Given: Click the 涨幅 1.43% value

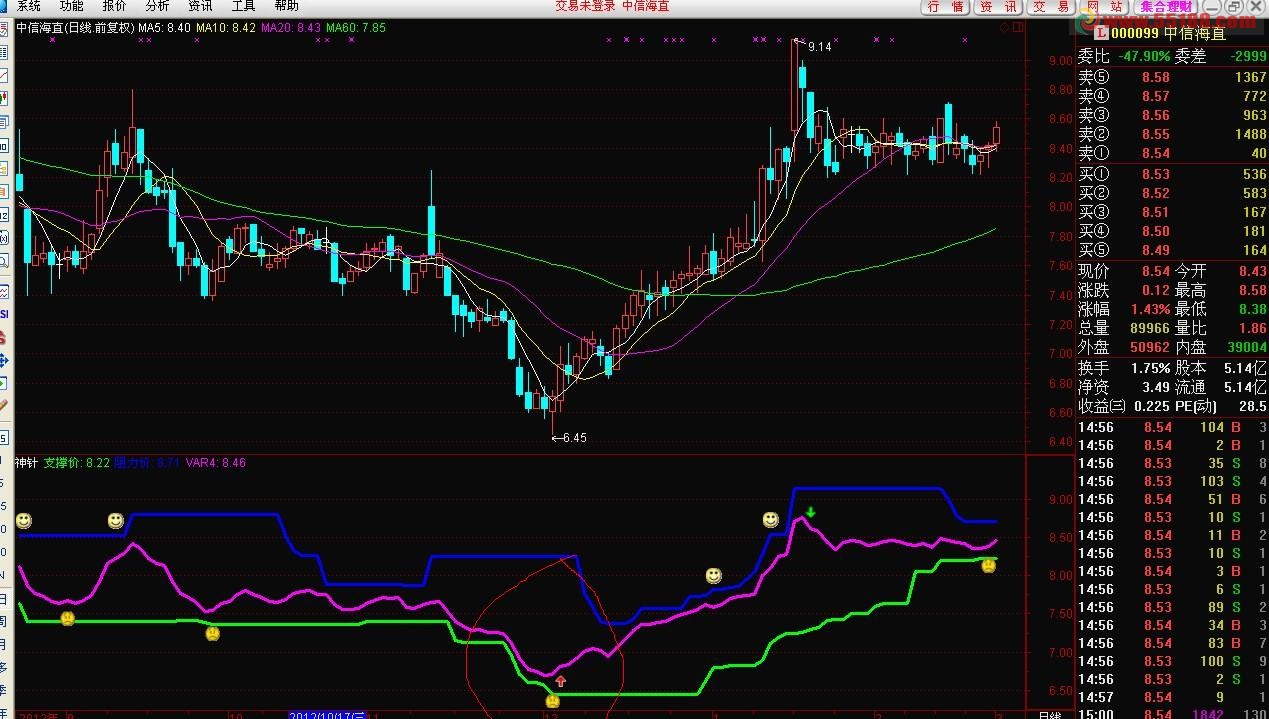Looking at the screenshot, I should 1150,310.
